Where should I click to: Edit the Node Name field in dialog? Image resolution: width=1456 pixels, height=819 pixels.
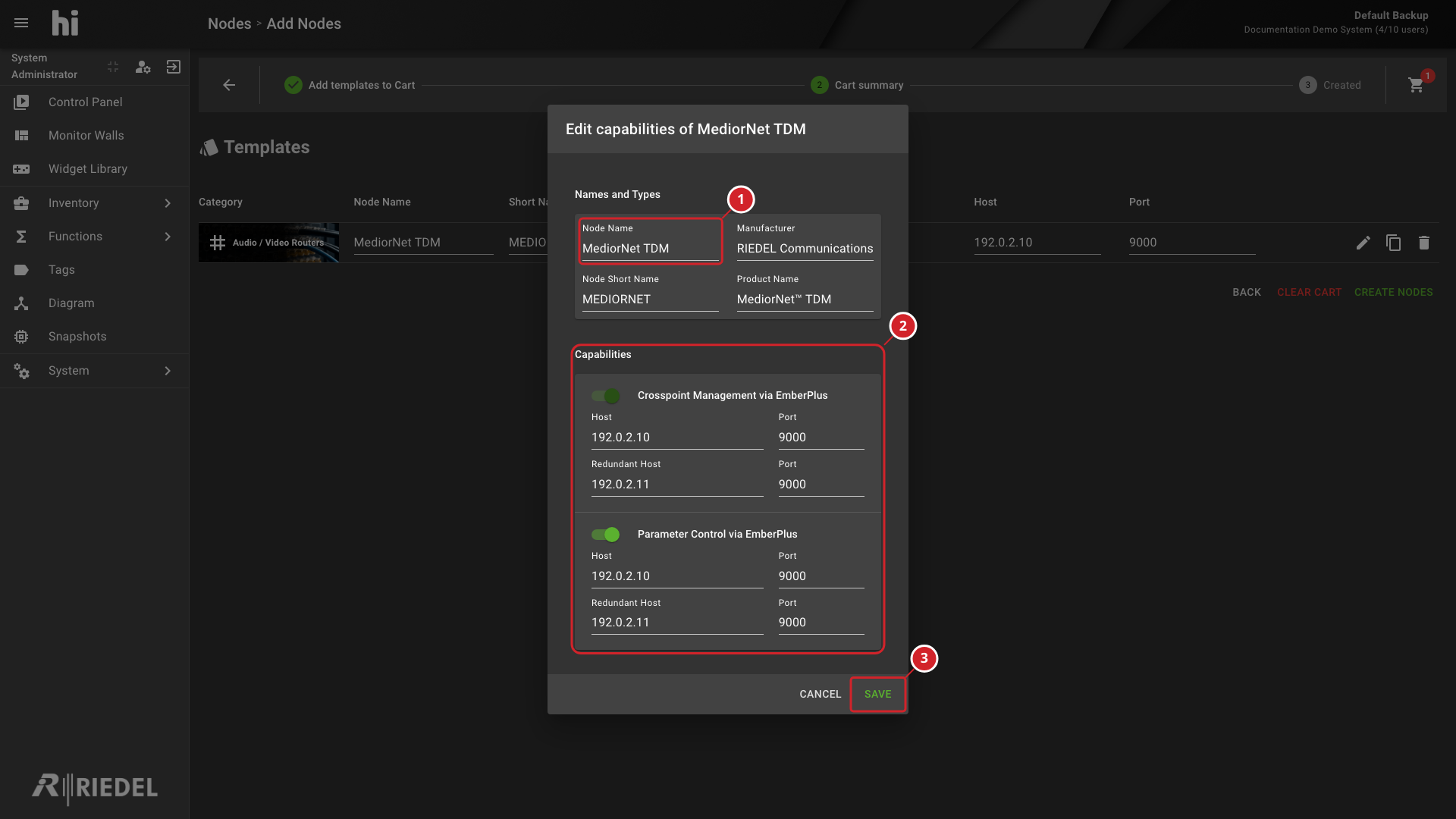click(650, 249)
